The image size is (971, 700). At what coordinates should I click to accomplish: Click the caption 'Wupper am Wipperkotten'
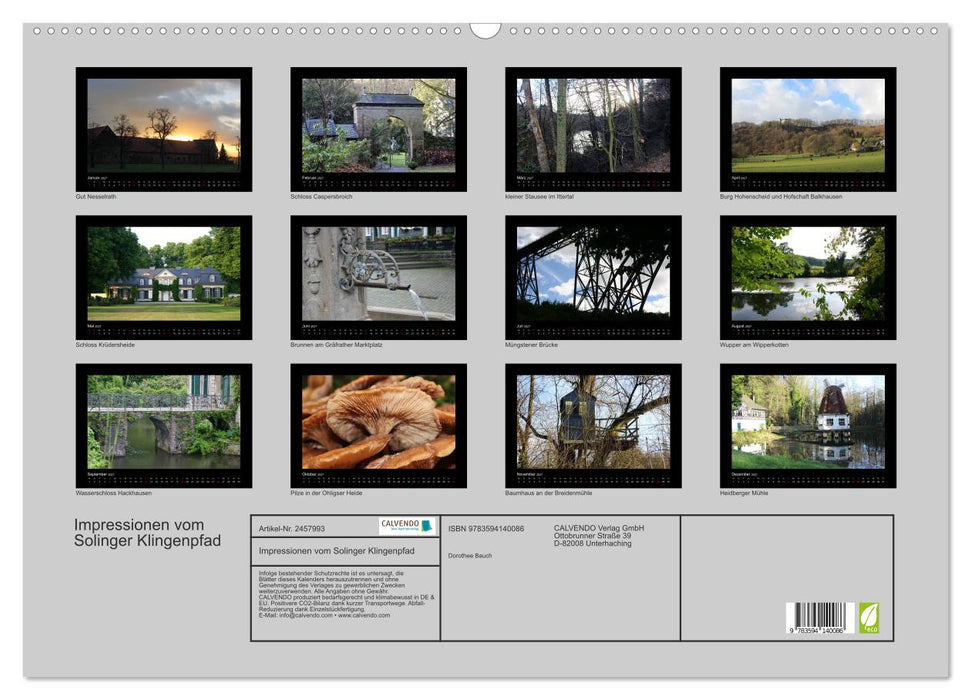(754, 344)
